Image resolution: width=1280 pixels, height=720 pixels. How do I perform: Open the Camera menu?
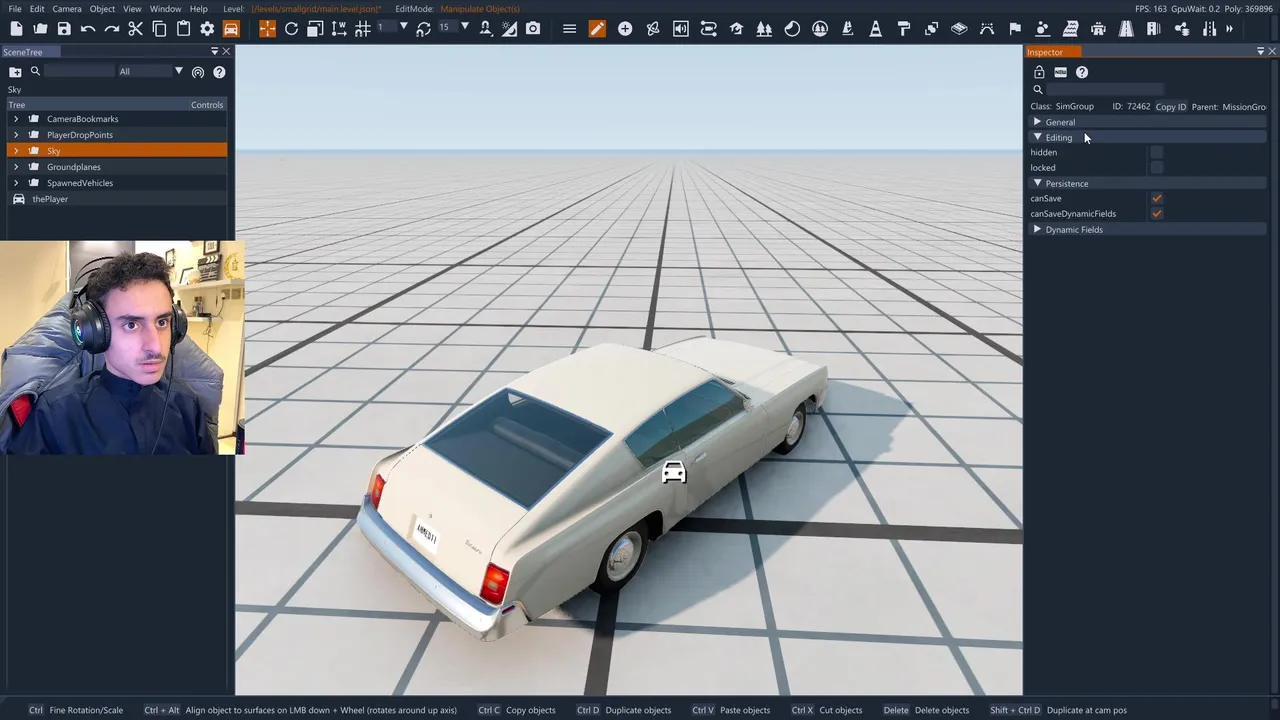[67, 9]
